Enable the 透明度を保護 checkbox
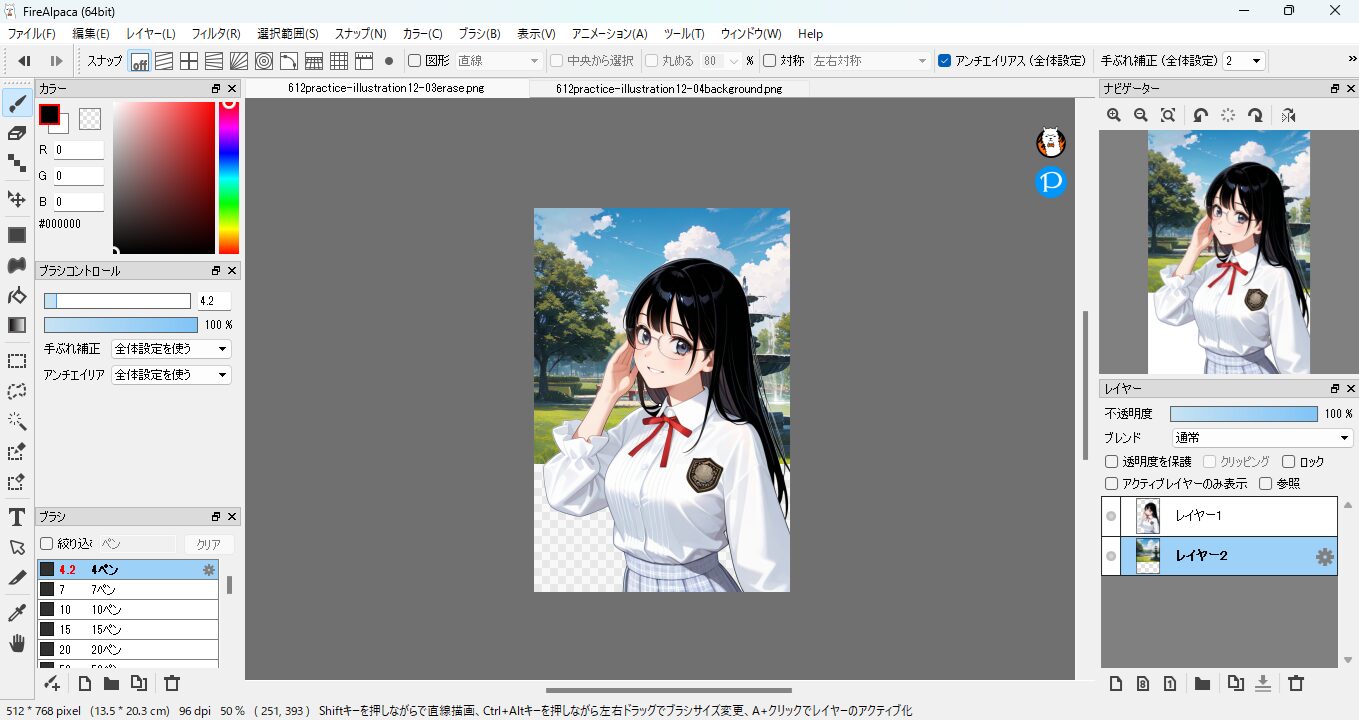 (x=1111, y=462)
